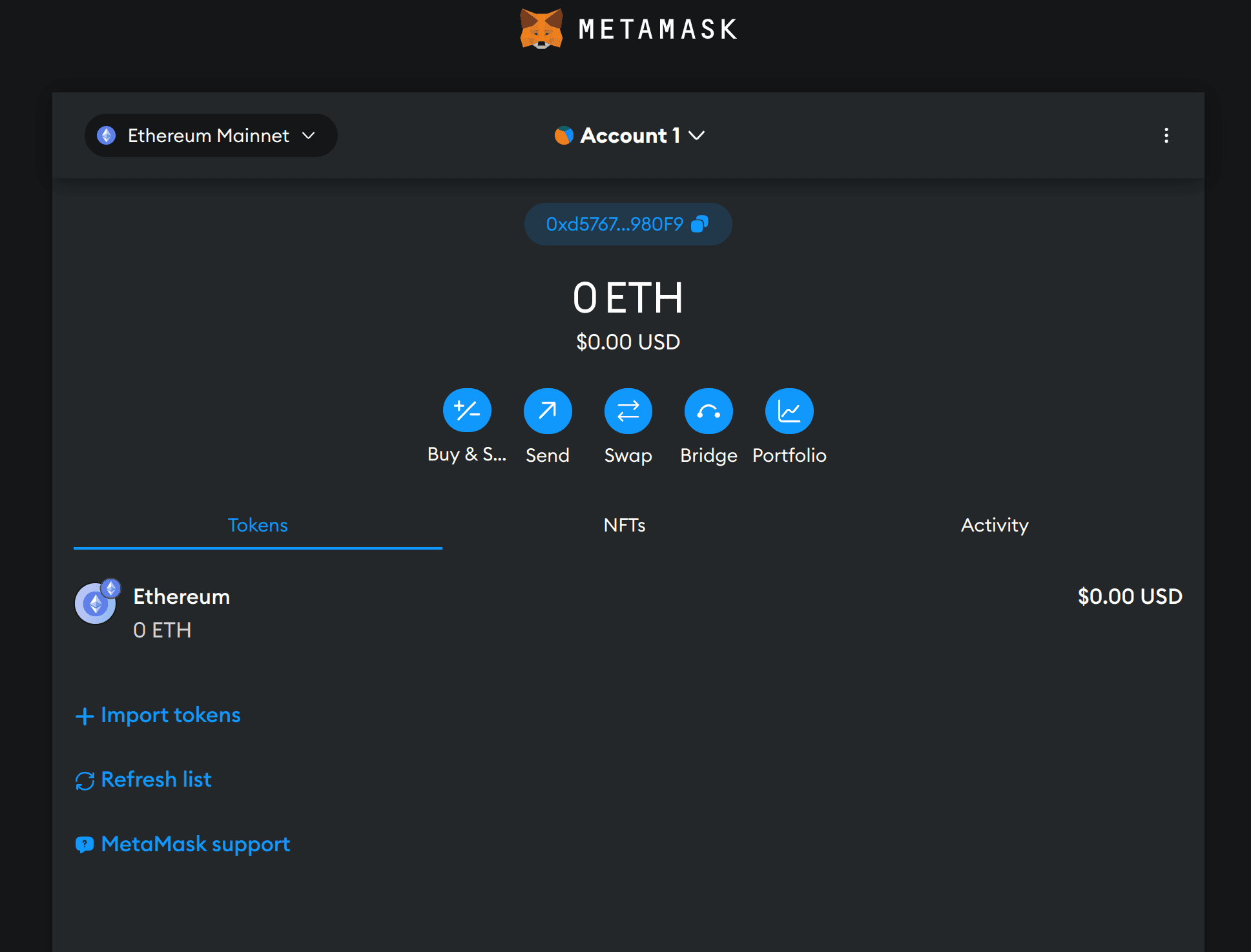The height and width of the screenshot is (952, 1251).
Task: Click Import tokens link
Action: tap(158, 715)
